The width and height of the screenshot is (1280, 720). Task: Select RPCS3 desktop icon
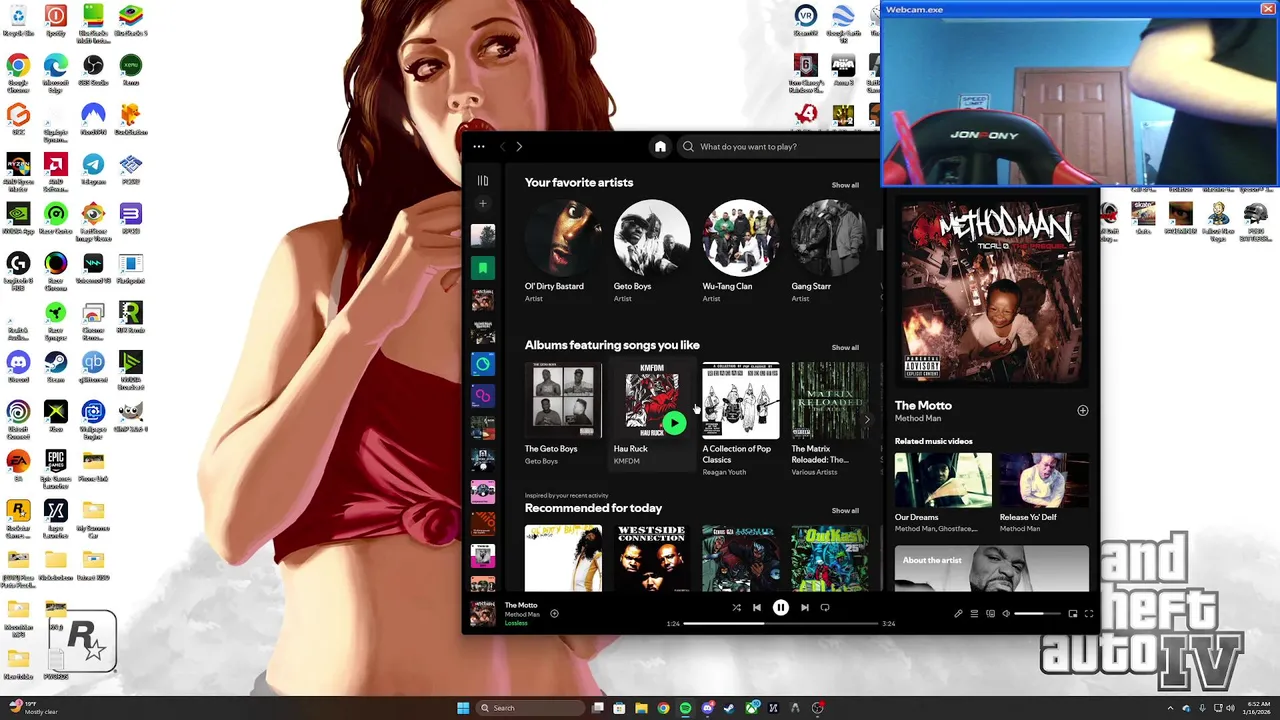(x=130, y=217)
